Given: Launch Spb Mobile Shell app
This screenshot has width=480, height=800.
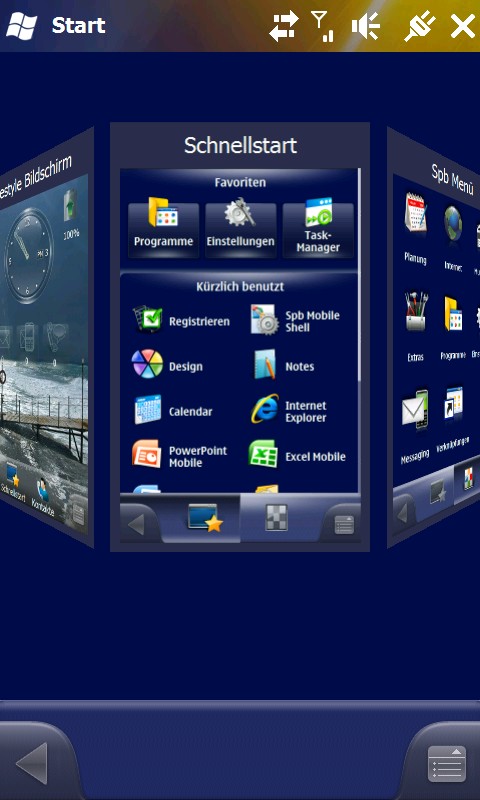Looking at the screenshot, I should pyautogui.click(x=296, y=321).
